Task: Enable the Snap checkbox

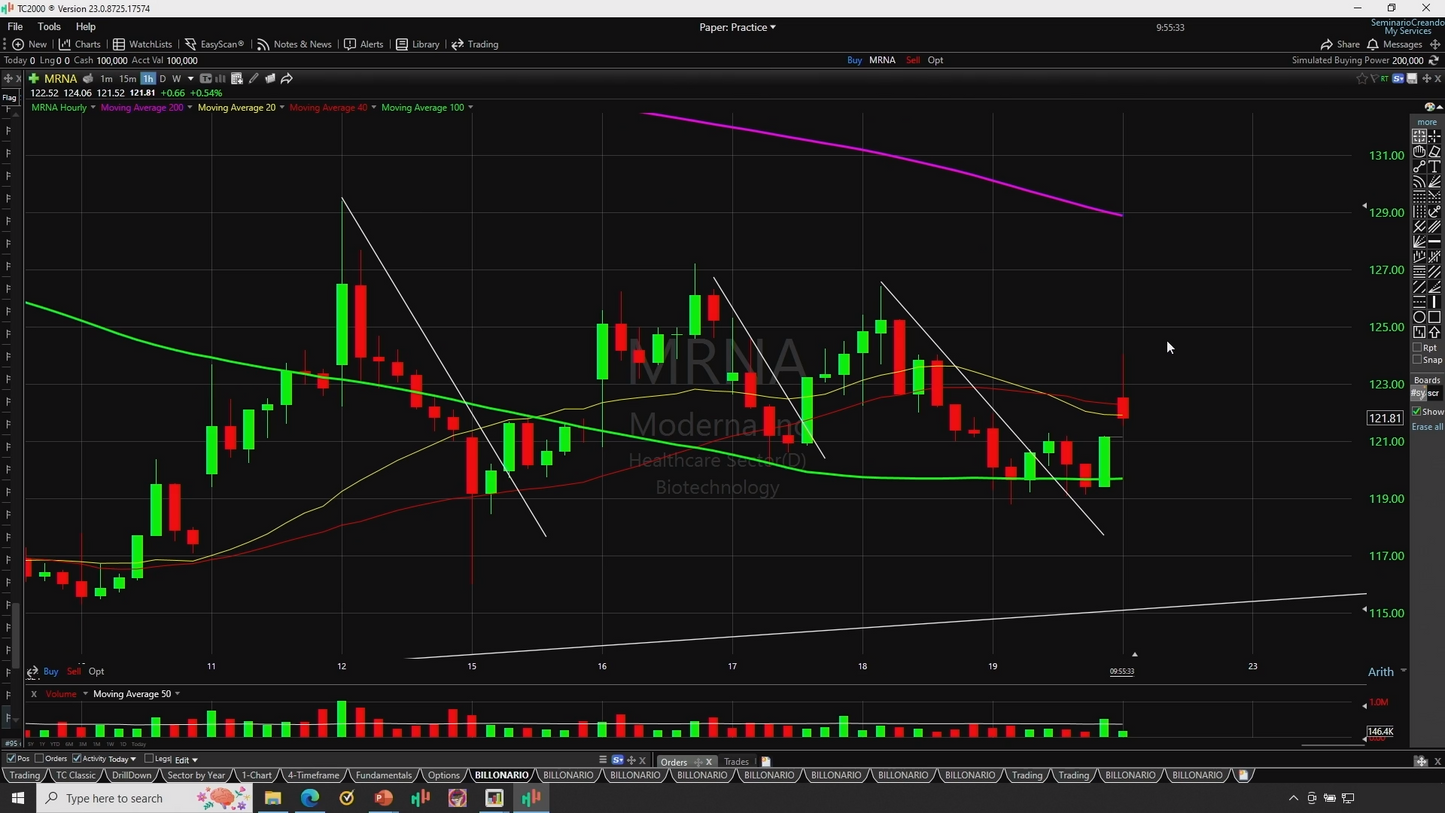Action: click(1417, 360)
